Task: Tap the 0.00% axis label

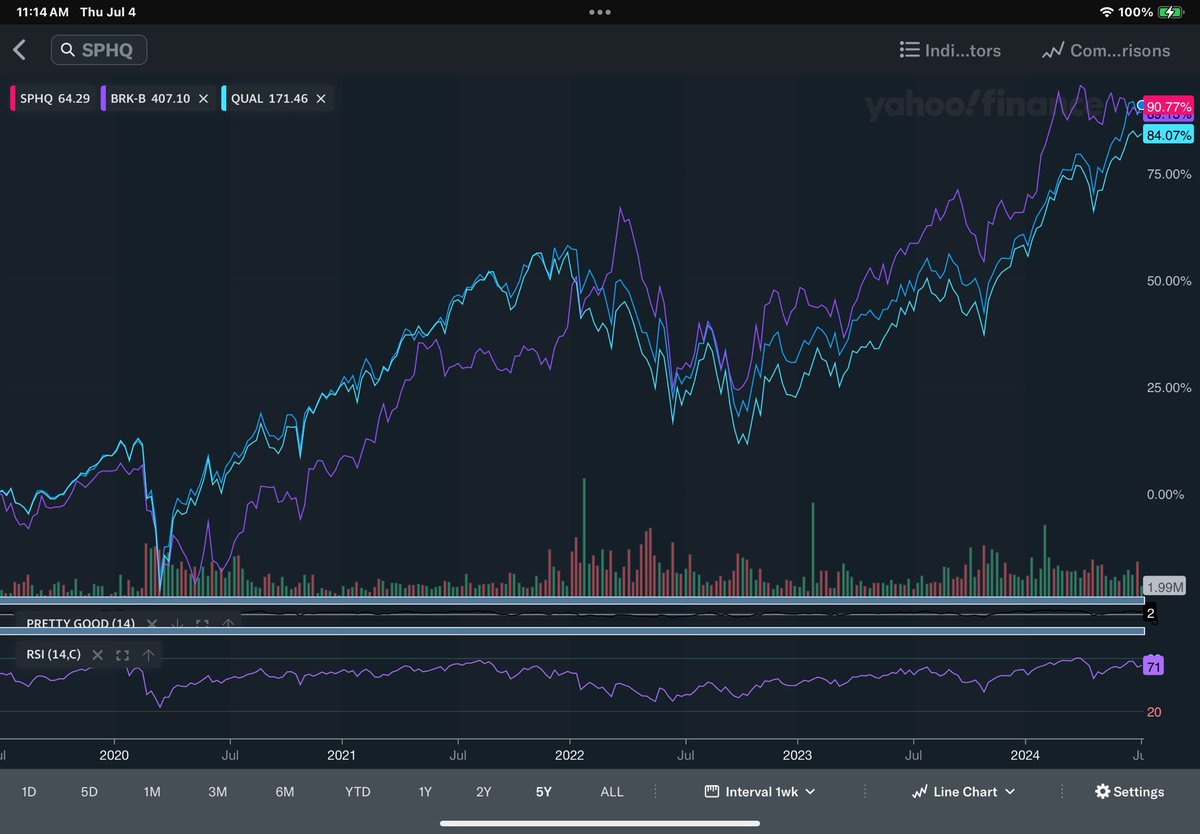Action: click(x=1165, y=495)
